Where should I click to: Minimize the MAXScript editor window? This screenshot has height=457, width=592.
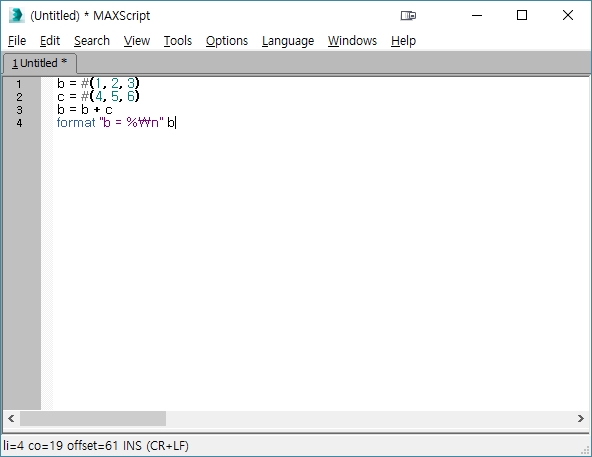click(477, 15)
